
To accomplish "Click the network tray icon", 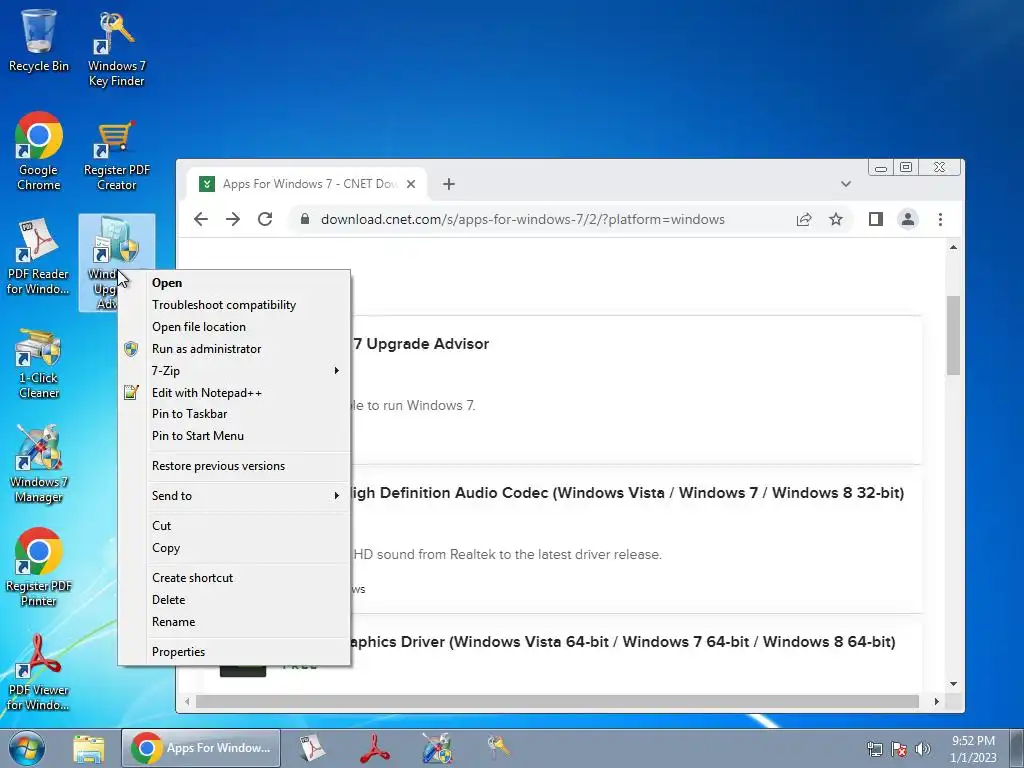I will tap(874, 749).
